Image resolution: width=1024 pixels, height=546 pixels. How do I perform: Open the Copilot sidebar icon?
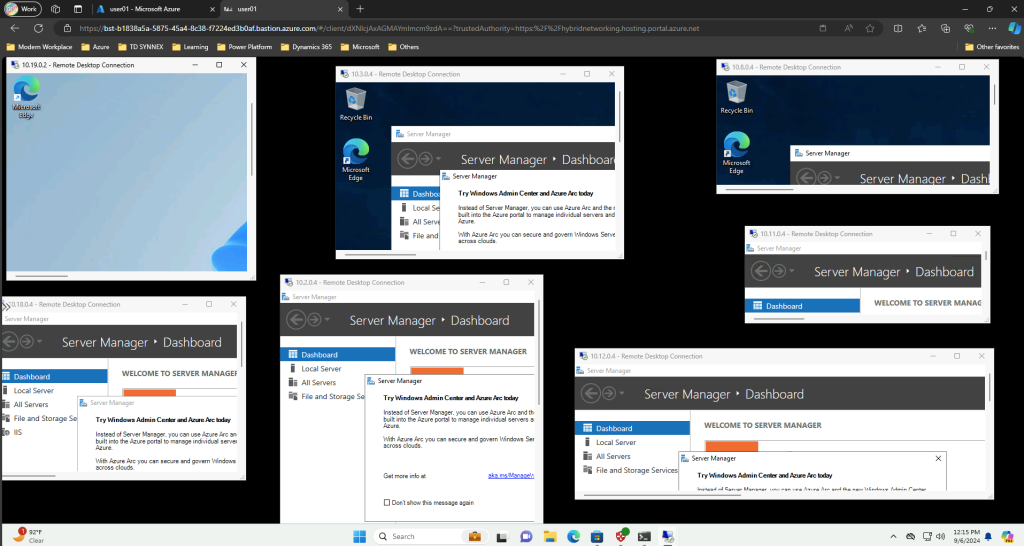click(1014, 28)
